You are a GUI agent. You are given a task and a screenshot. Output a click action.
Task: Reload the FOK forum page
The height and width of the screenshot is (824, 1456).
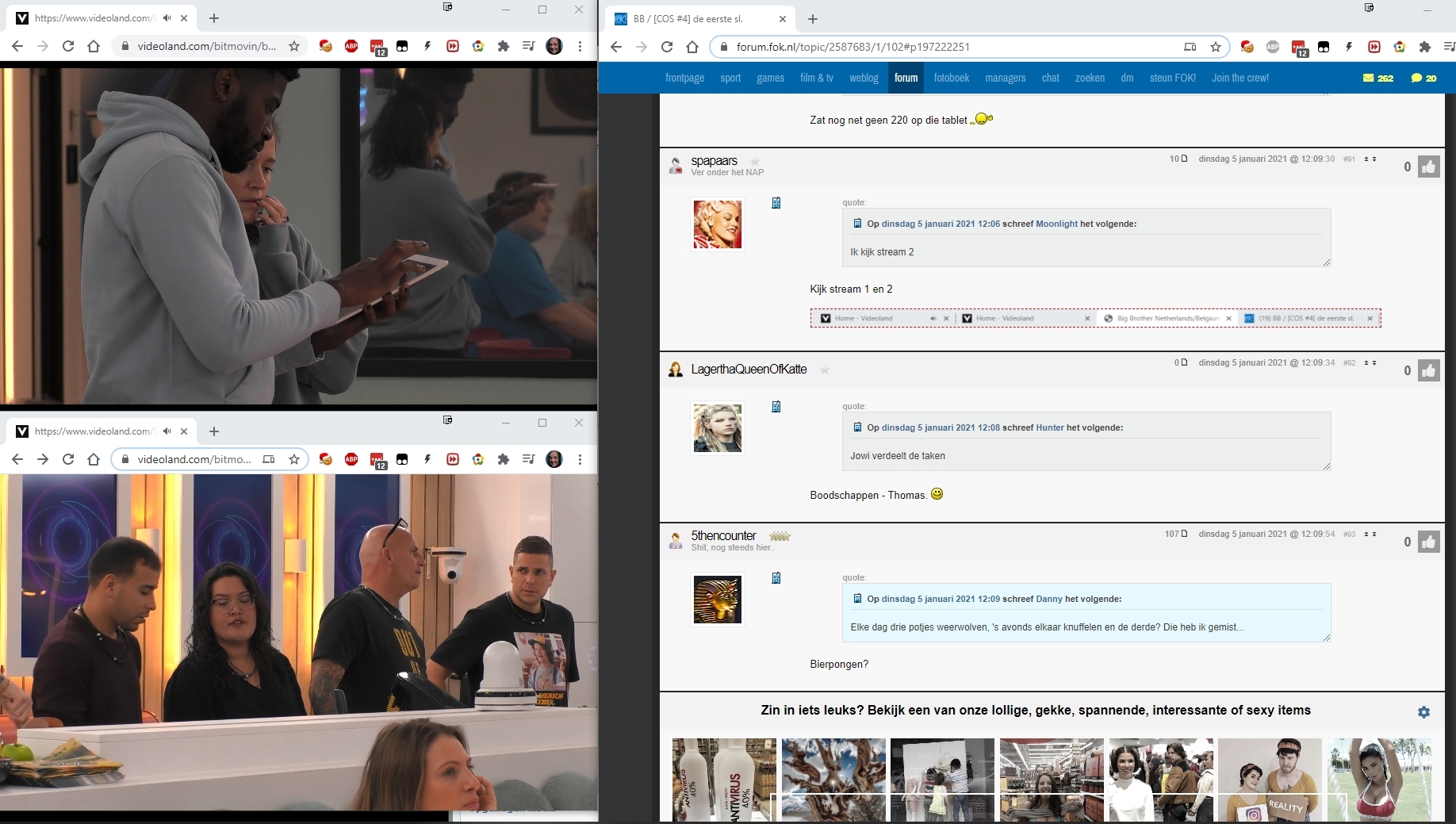point(667,47)
